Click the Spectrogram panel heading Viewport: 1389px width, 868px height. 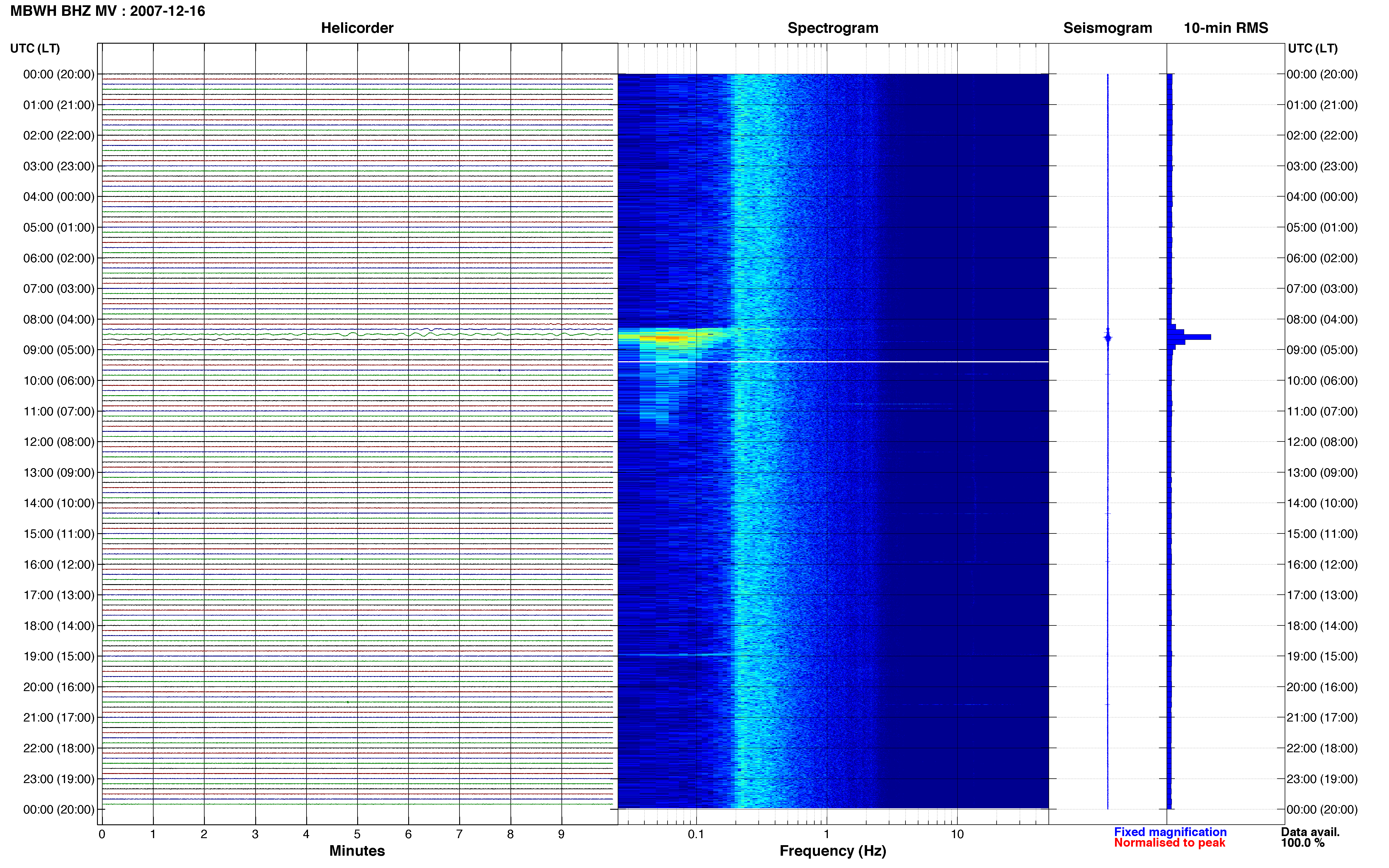833,28
